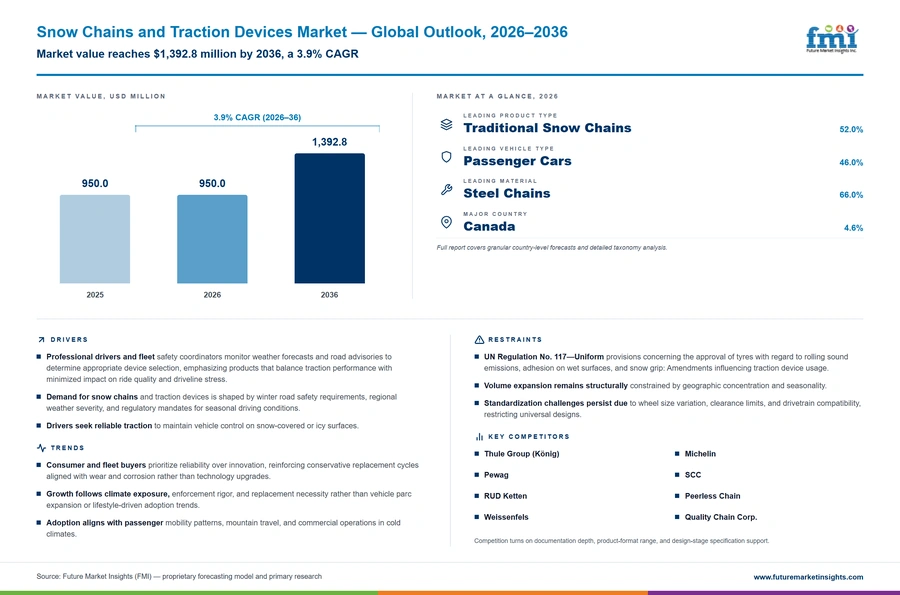Image resolution: width=900 pixels, height=595 pixels.
Task: Click the Steel Chains heading
Action: coord(507,193)
